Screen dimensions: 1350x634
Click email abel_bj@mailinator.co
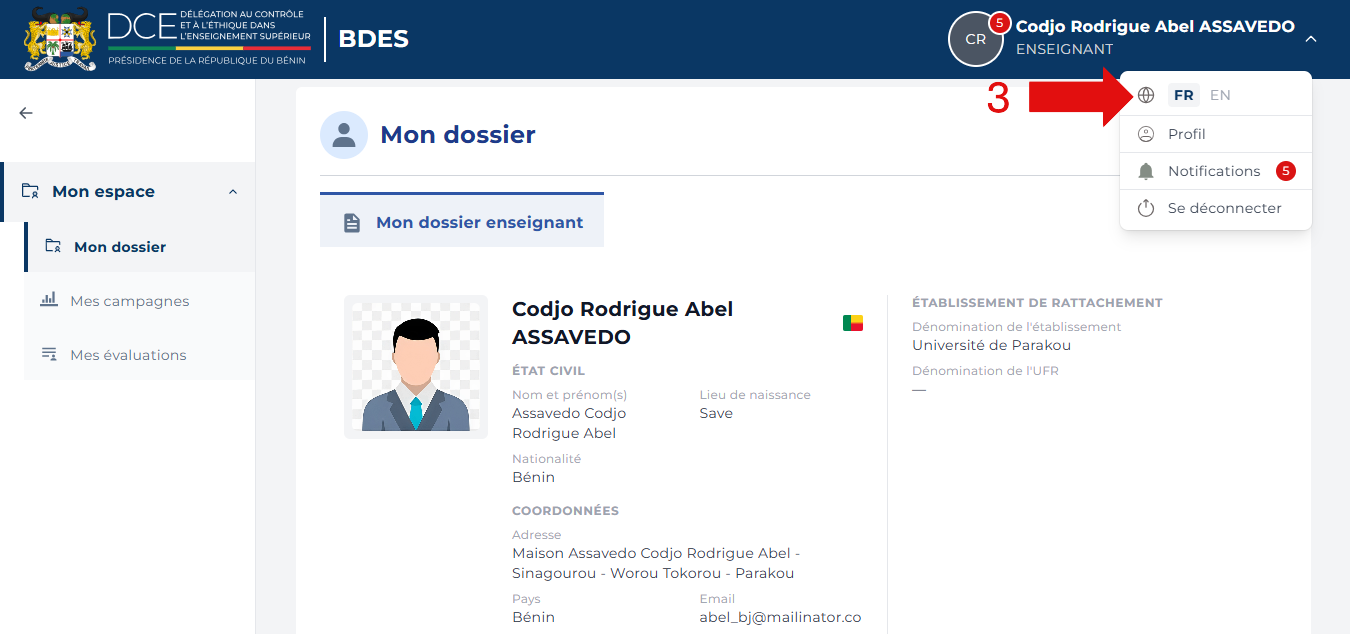tap(780, 617)
